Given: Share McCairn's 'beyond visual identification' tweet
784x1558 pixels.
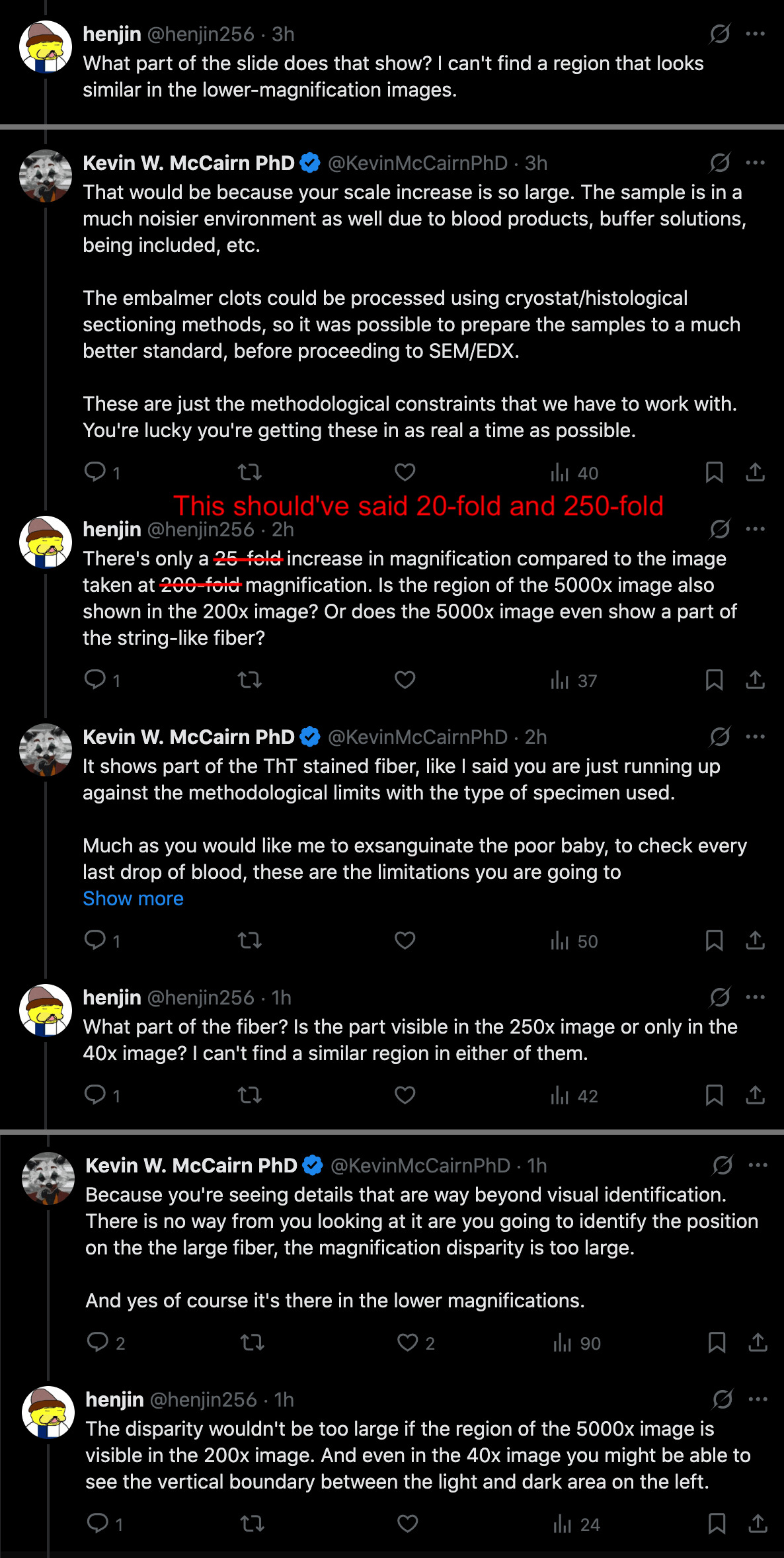Looking at the screenshot, I should click(758, 1342).
